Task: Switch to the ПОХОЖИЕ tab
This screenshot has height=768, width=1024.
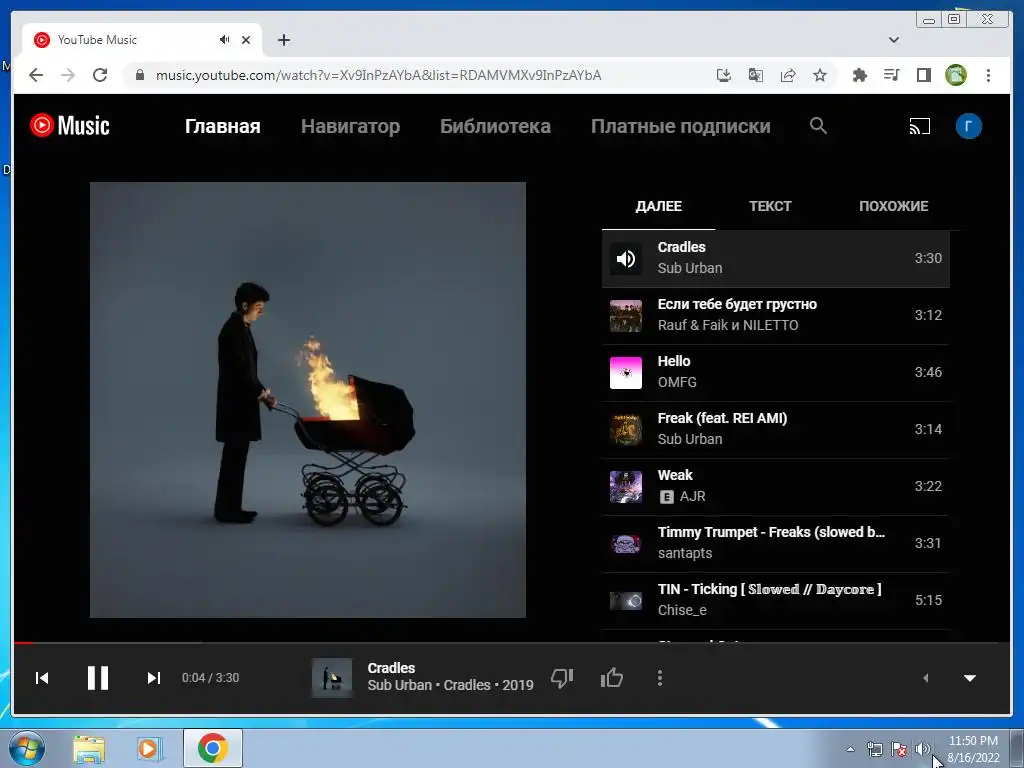Action: pos(893,206)
